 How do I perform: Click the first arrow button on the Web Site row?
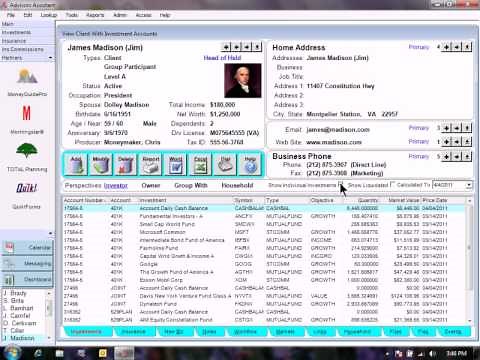(x=447, y=142)
